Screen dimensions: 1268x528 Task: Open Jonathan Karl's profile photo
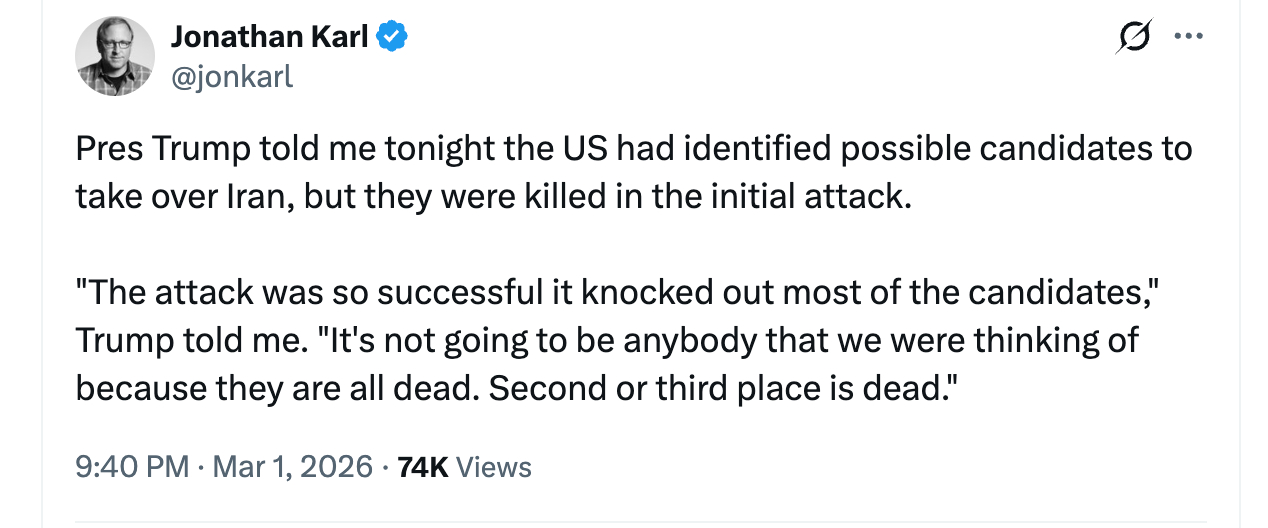pyautogui.click(x=115, y=57)
